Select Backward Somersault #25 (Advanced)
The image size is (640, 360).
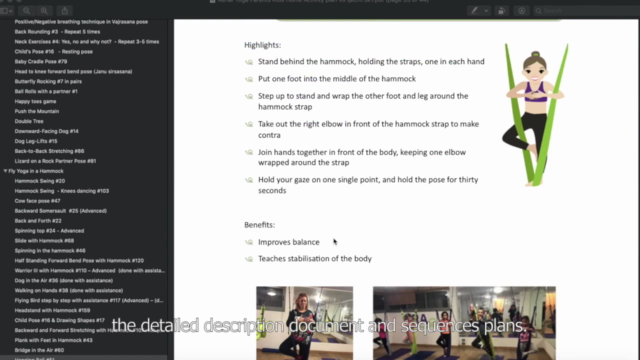(x=61, y=211)
